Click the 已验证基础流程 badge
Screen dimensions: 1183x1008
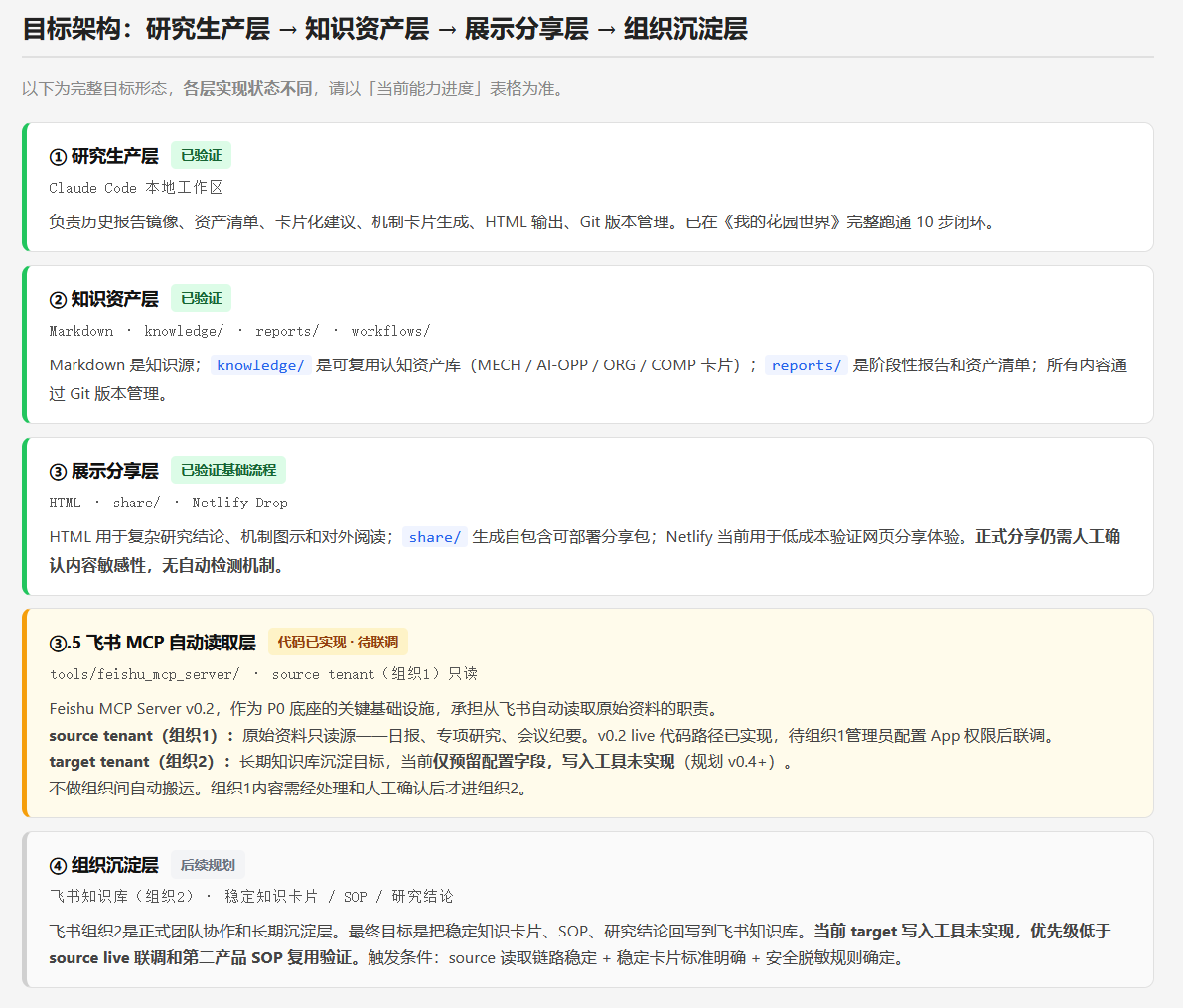point(227,470)
